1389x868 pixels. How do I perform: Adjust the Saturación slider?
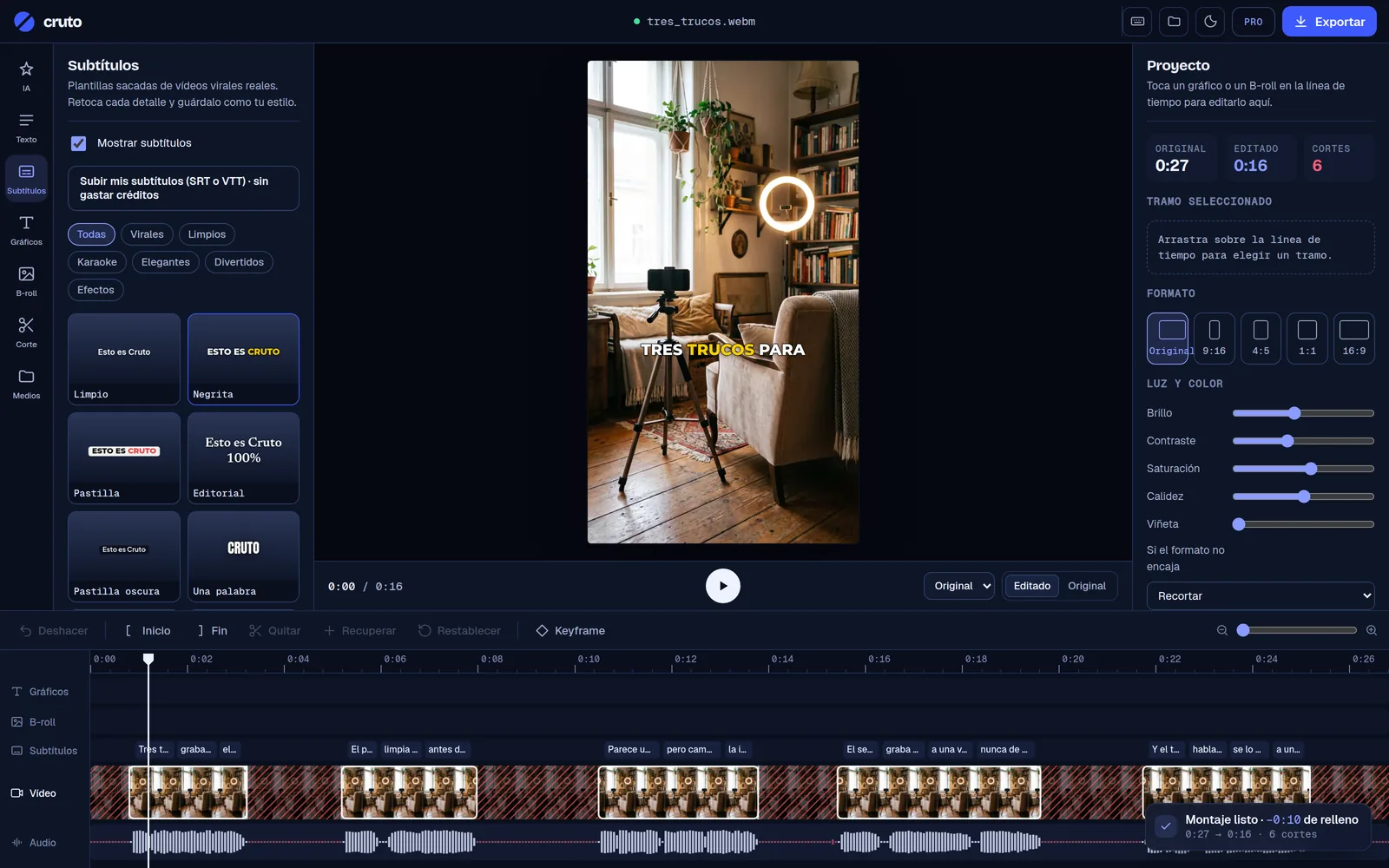point(1303,469)
